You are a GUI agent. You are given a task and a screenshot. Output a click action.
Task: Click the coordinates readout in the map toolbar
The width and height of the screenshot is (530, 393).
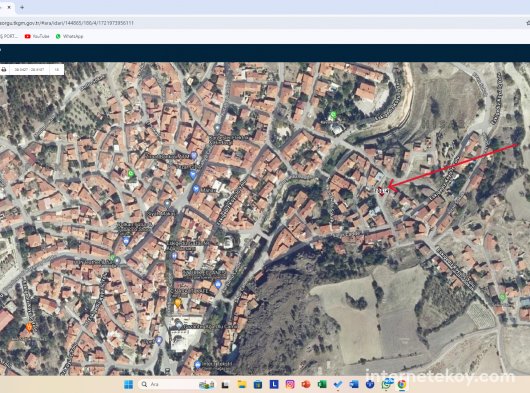[x=29, y=70]
